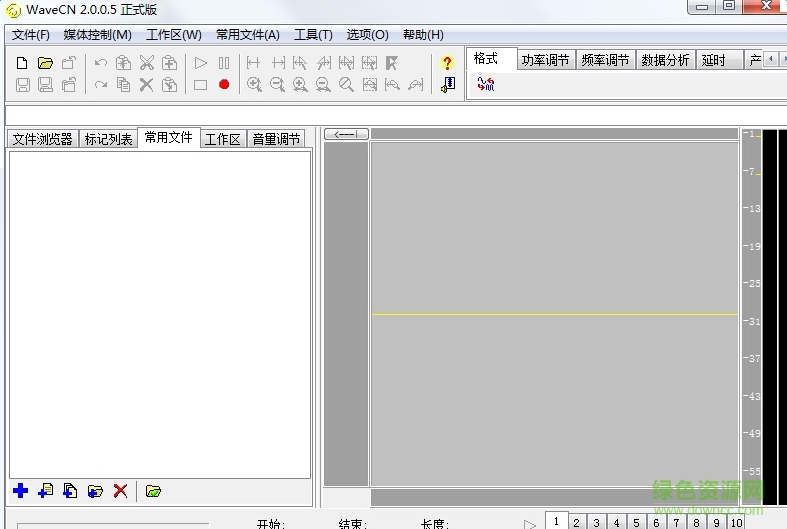Click the zoom in magnifier icon
The height and width of the screenshot is (529, 787).
click(254, 85)
